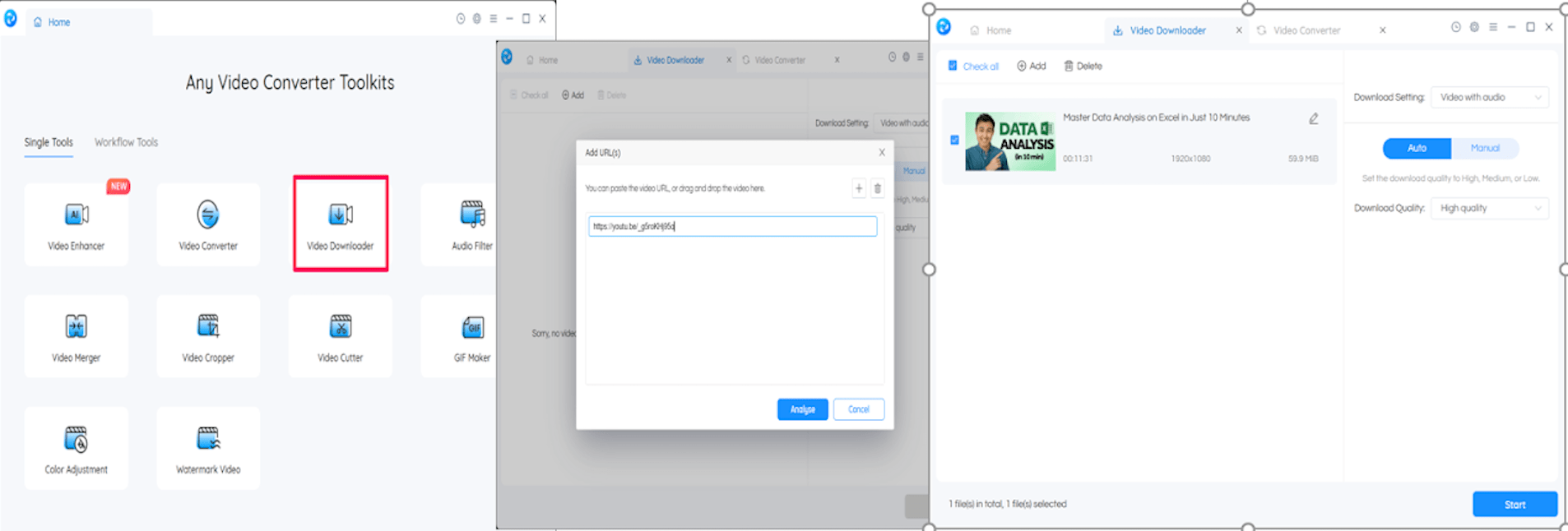The height and width of the screenshot is (531, 1568).
Task: Toggle checkbox for Master Data Analysis video
Action: [x=954, y=141]
